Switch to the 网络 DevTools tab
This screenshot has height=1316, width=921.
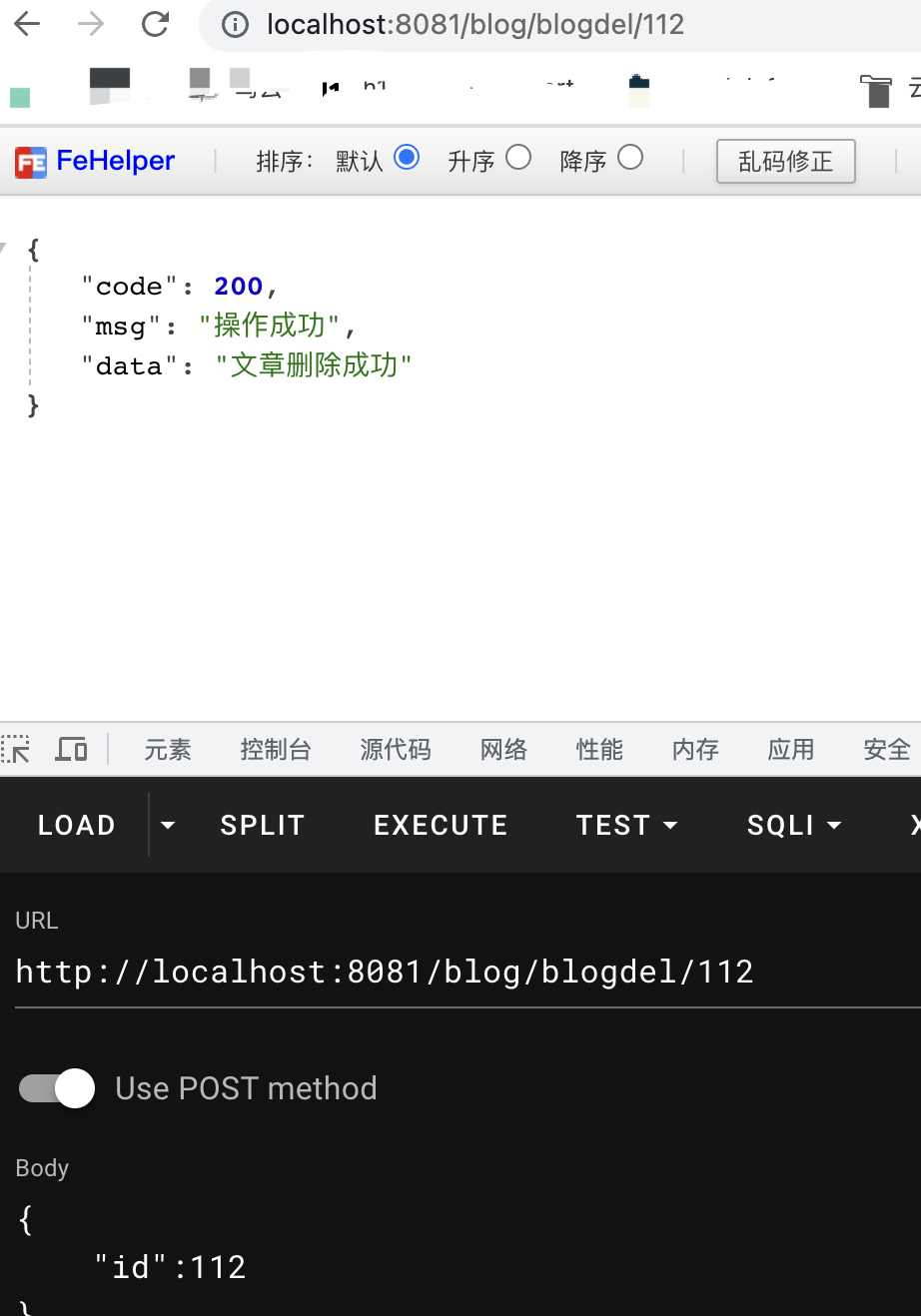pos(503,750)
